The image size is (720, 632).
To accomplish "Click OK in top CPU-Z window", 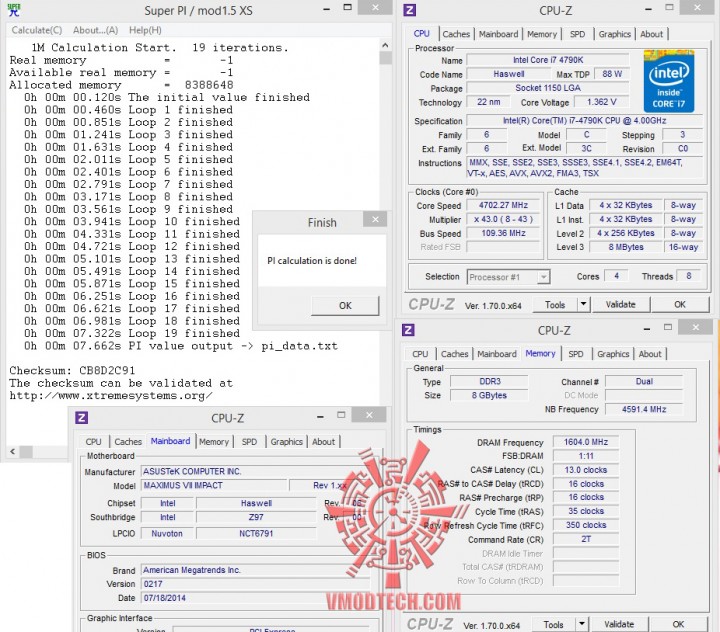I will click(680, 305).
